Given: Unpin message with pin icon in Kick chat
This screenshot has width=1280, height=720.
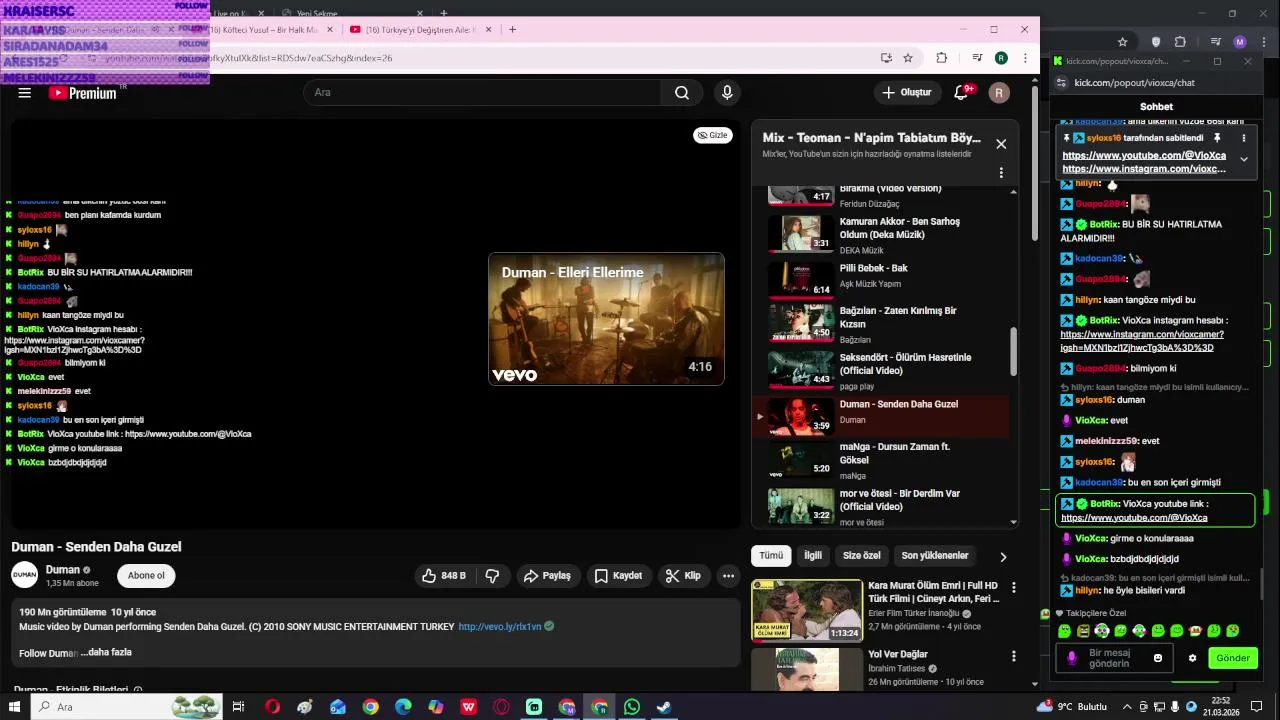Looking at the screenshot, I should pyautogui.click(x=1217, y=138).
